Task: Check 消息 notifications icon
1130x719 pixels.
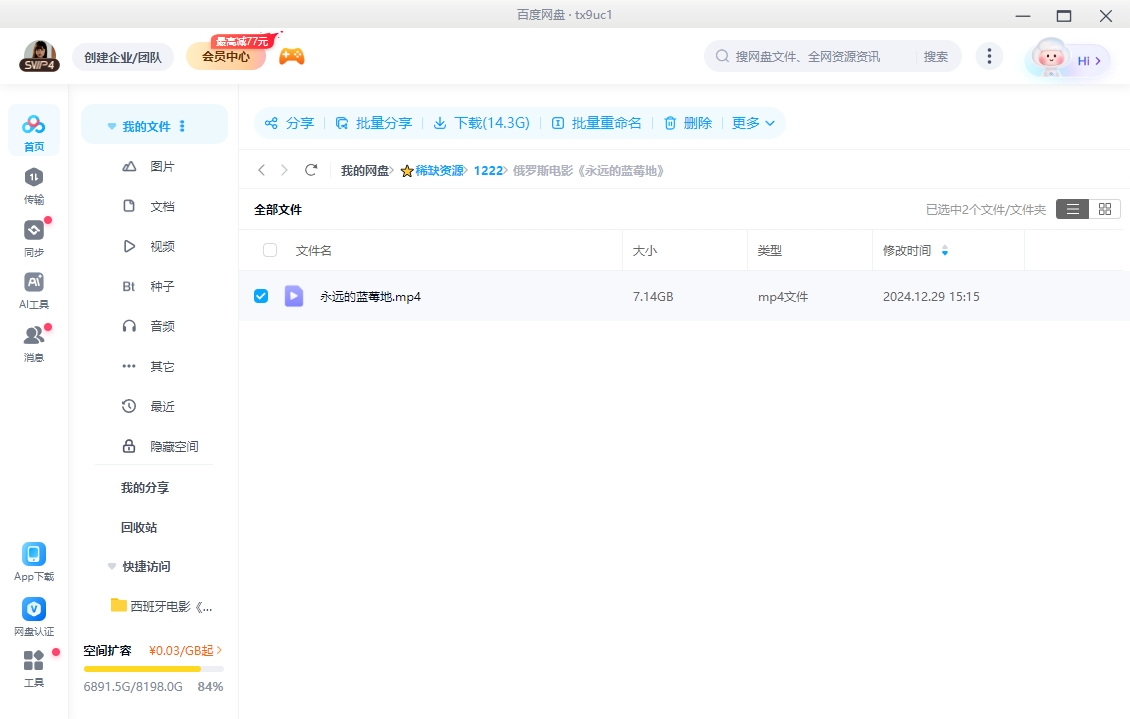Action: click(33, 340)
